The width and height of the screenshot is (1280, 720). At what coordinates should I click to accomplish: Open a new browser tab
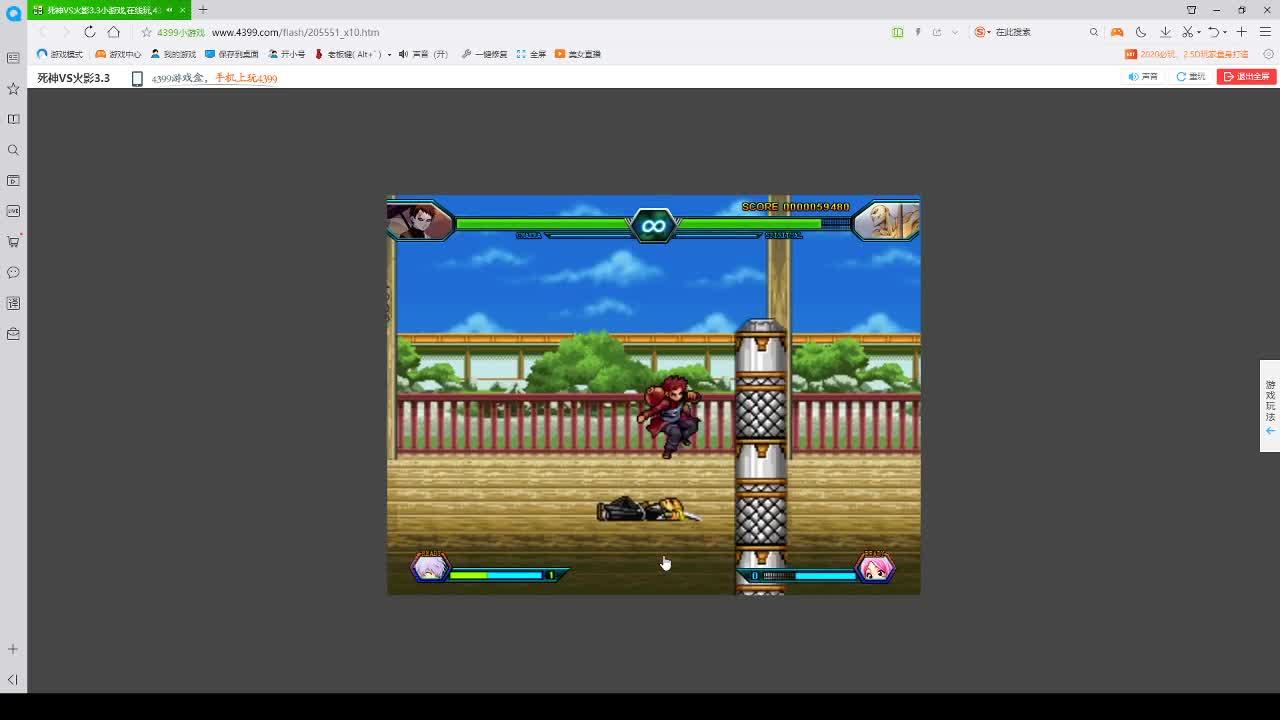(203, 10)
